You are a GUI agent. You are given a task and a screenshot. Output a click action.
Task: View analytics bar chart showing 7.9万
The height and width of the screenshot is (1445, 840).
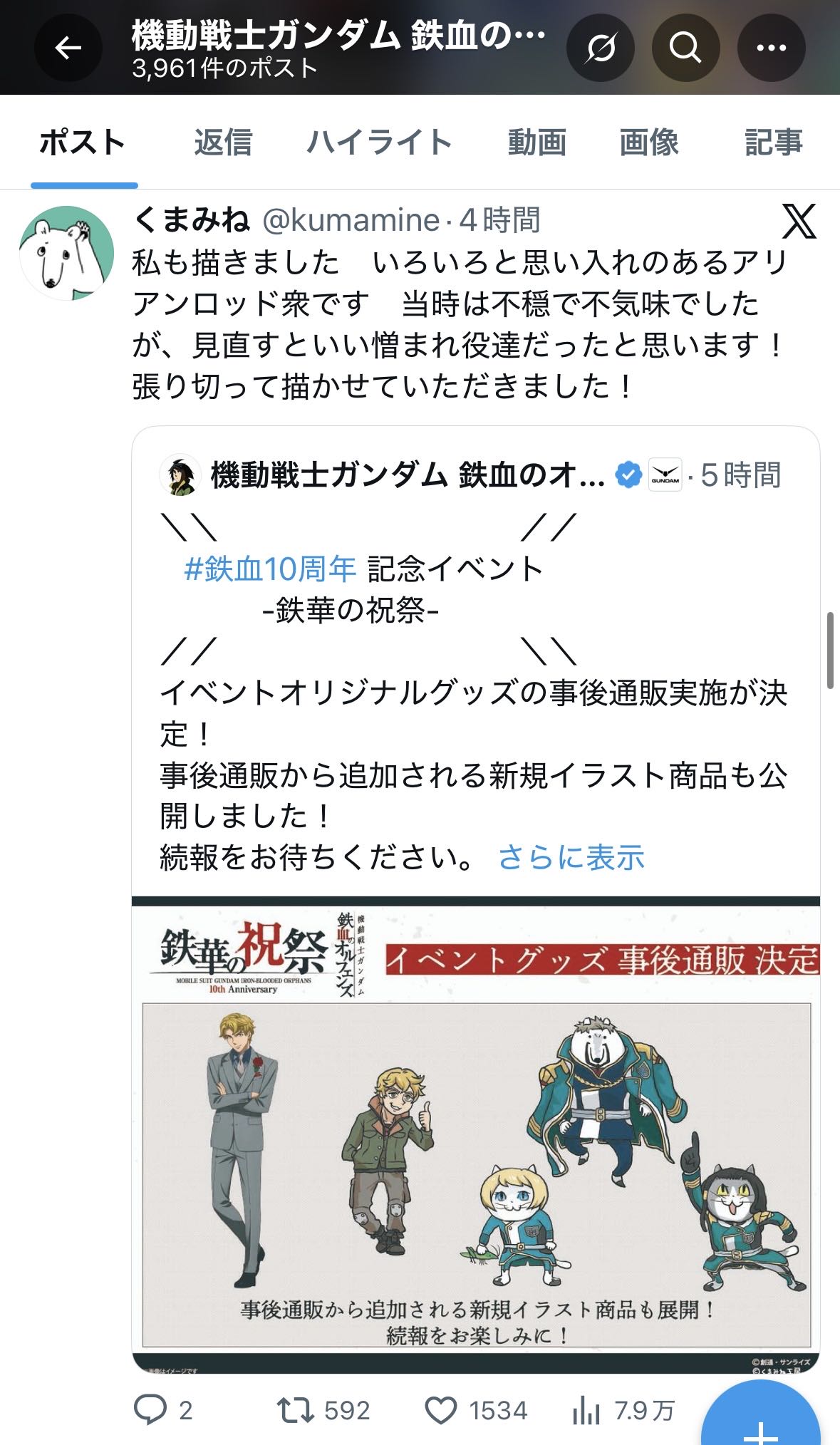[624, 1410]
